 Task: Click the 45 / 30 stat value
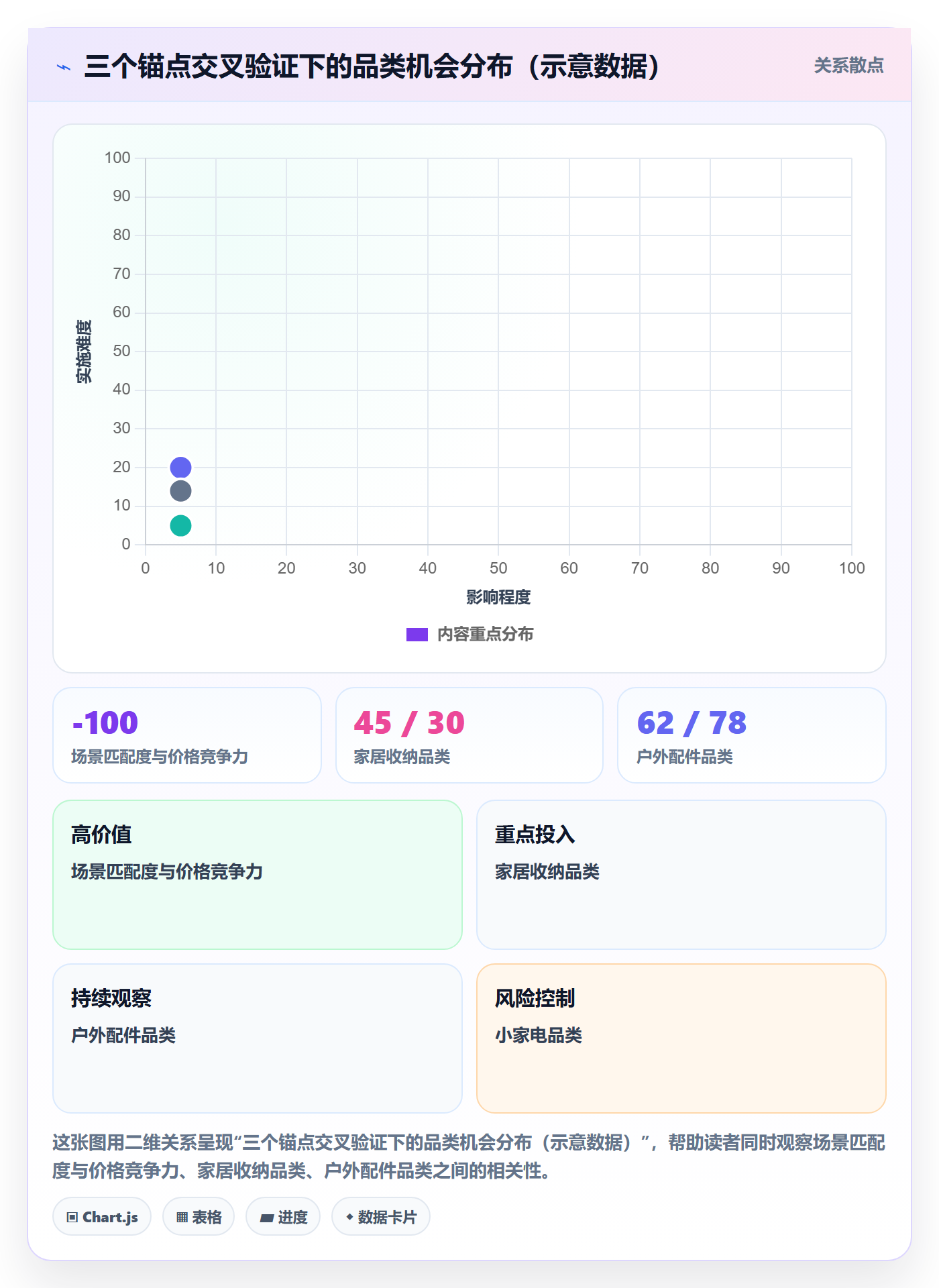(x=409, y=723)
